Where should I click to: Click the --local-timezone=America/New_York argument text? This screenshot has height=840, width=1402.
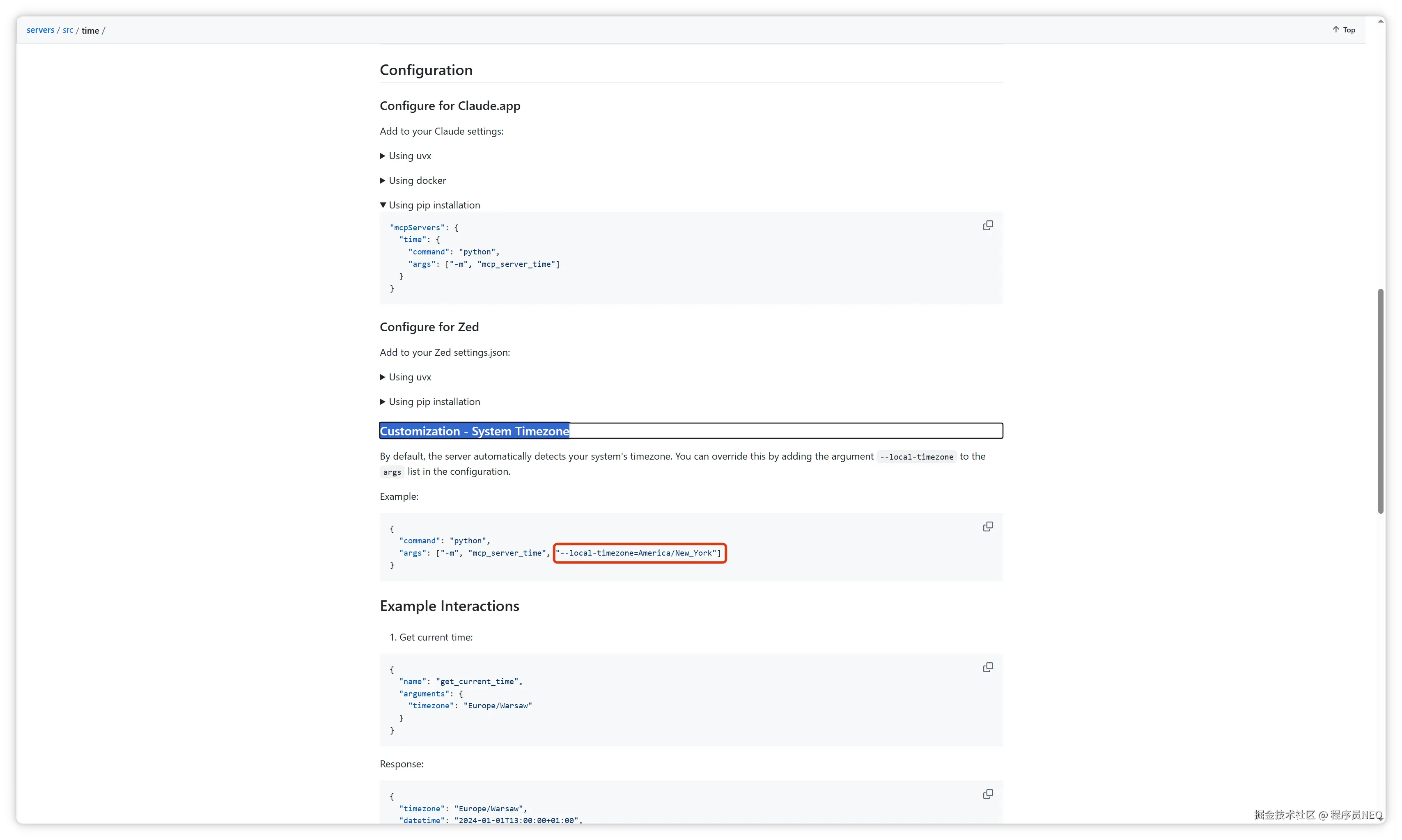[x=639, y=553]
